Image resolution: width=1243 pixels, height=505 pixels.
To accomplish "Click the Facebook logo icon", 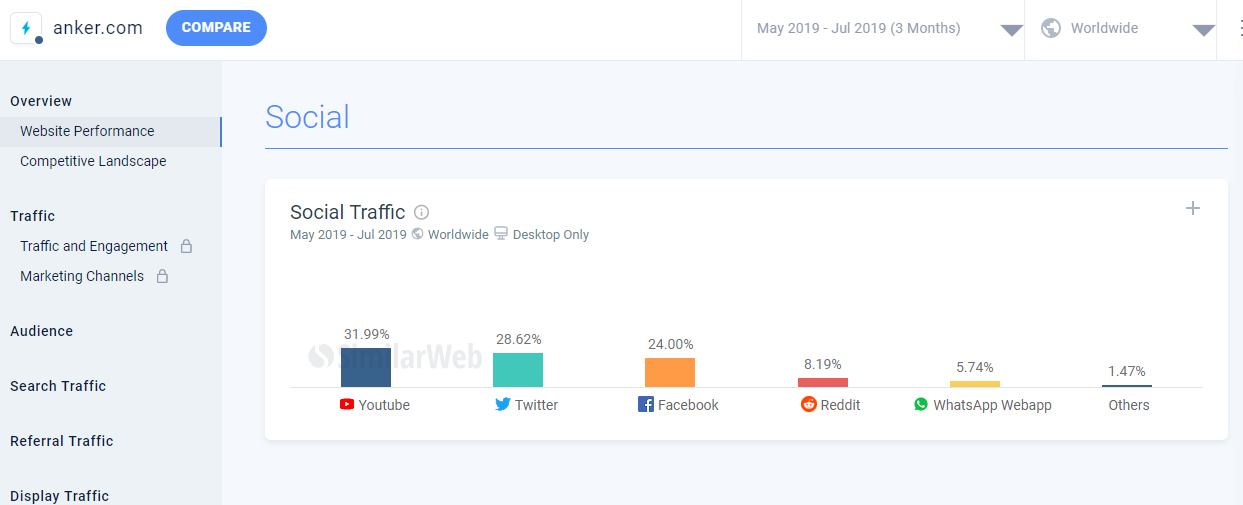I will click(646, 405).
